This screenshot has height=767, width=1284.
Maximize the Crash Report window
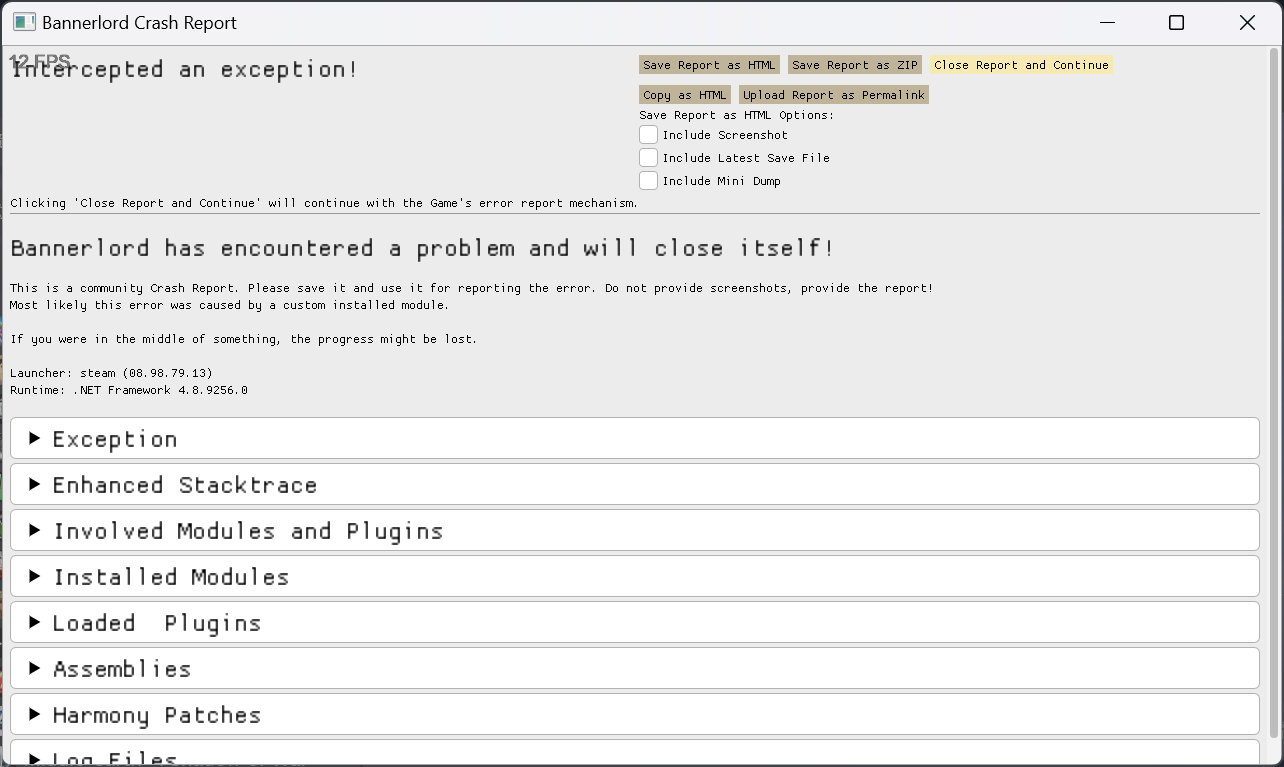pyautogui.click(x=1177, y=22)
